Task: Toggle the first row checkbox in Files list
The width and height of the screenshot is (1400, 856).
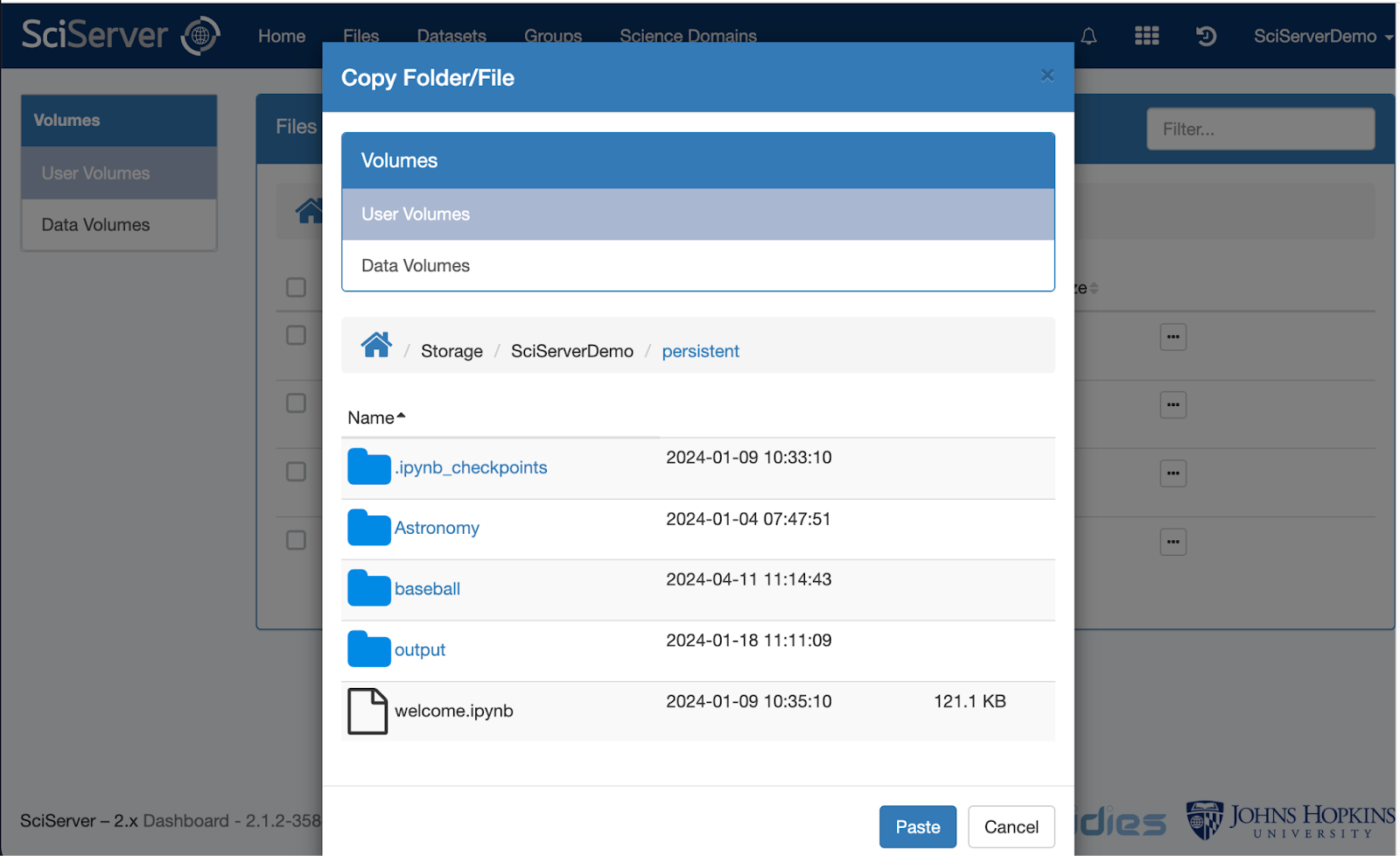Action: (297, 335)
